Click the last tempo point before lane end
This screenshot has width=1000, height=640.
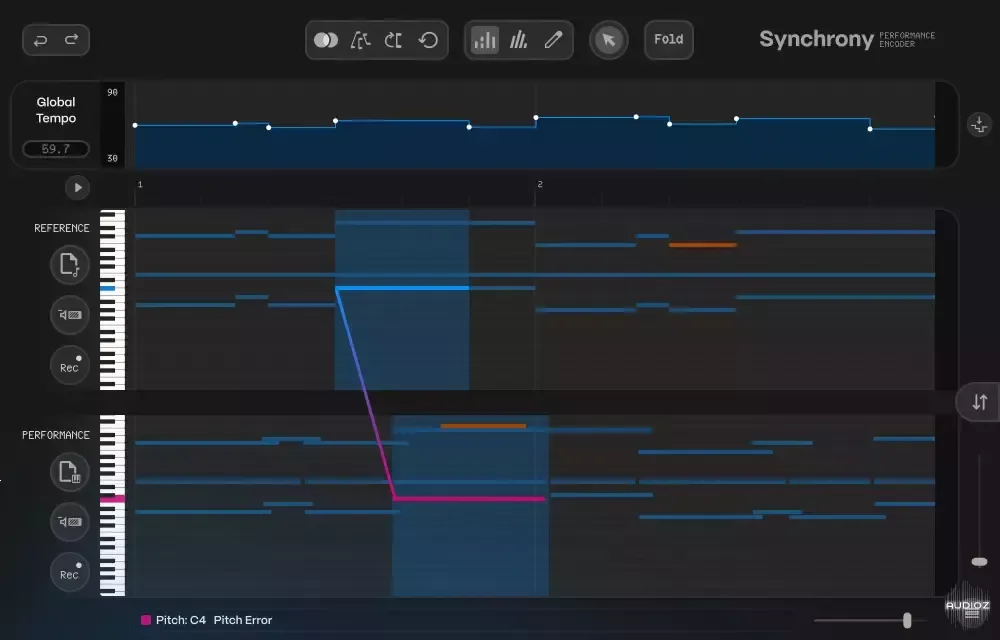870,129
